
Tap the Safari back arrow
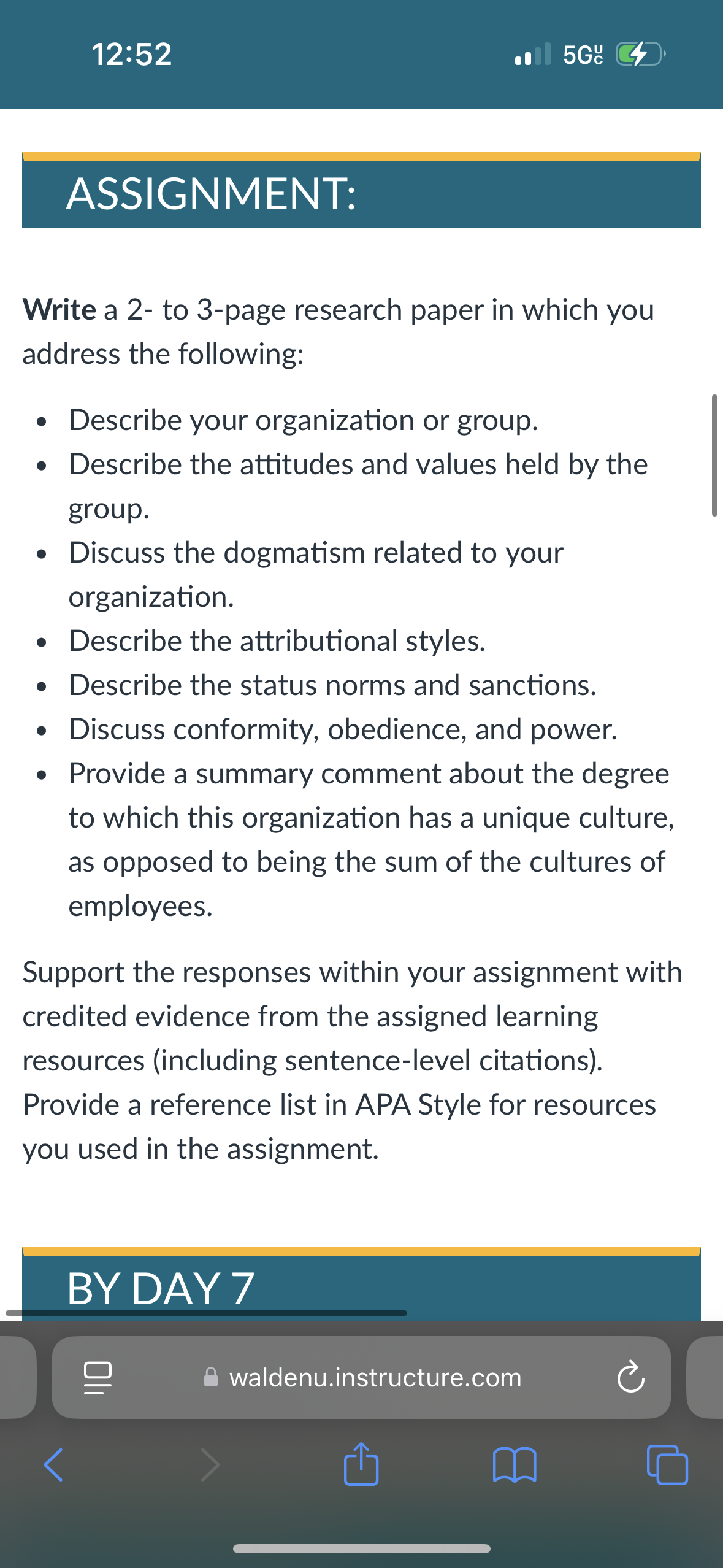(x=53, y=1465)
